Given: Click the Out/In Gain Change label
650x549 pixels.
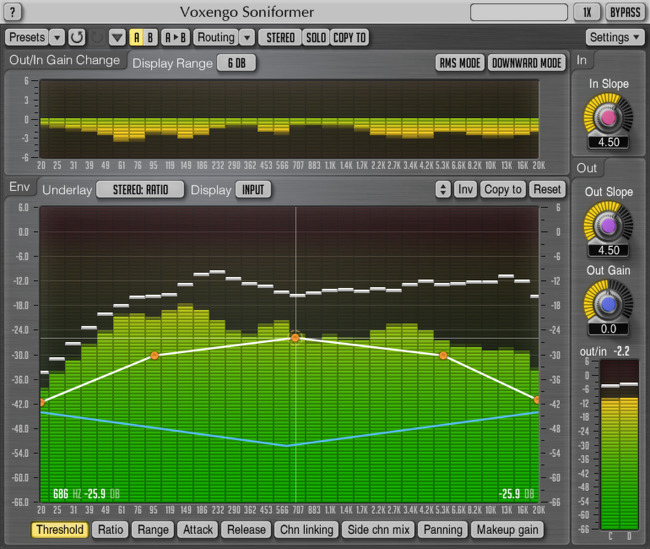Looking at the screenshot, I should (64, 60).
